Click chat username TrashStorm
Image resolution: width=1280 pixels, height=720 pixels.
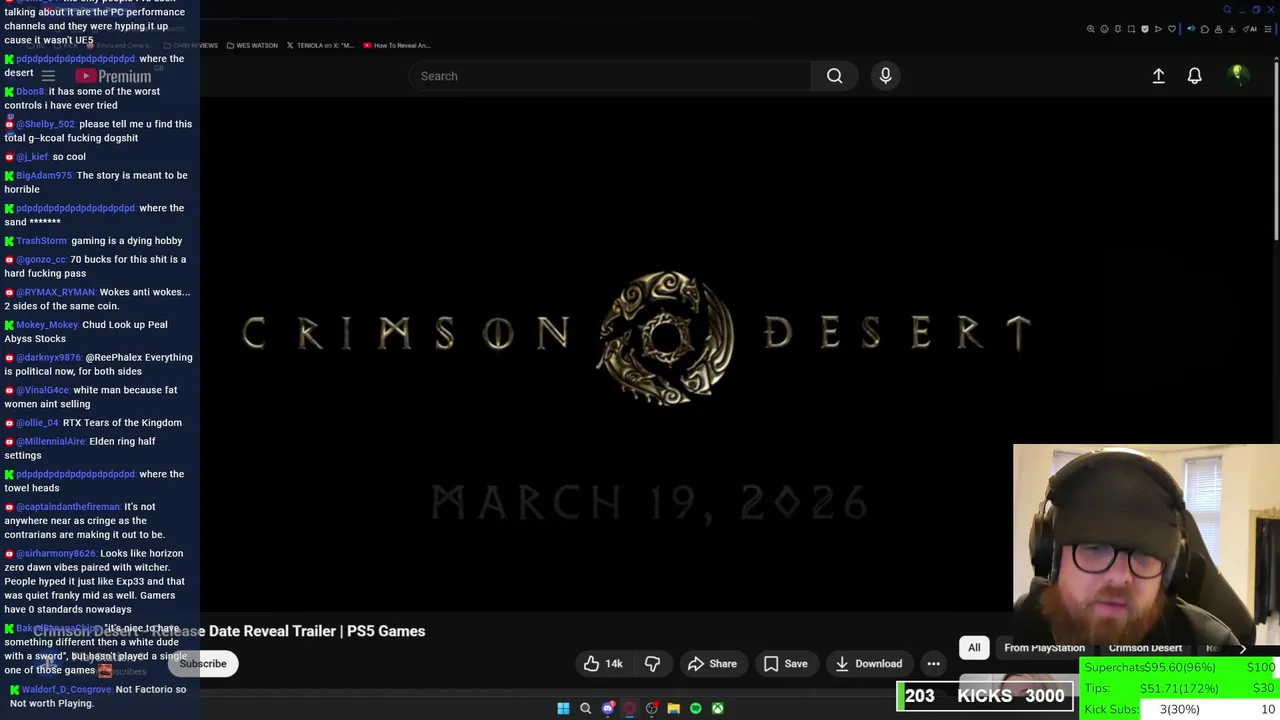[x=41, y=240]
